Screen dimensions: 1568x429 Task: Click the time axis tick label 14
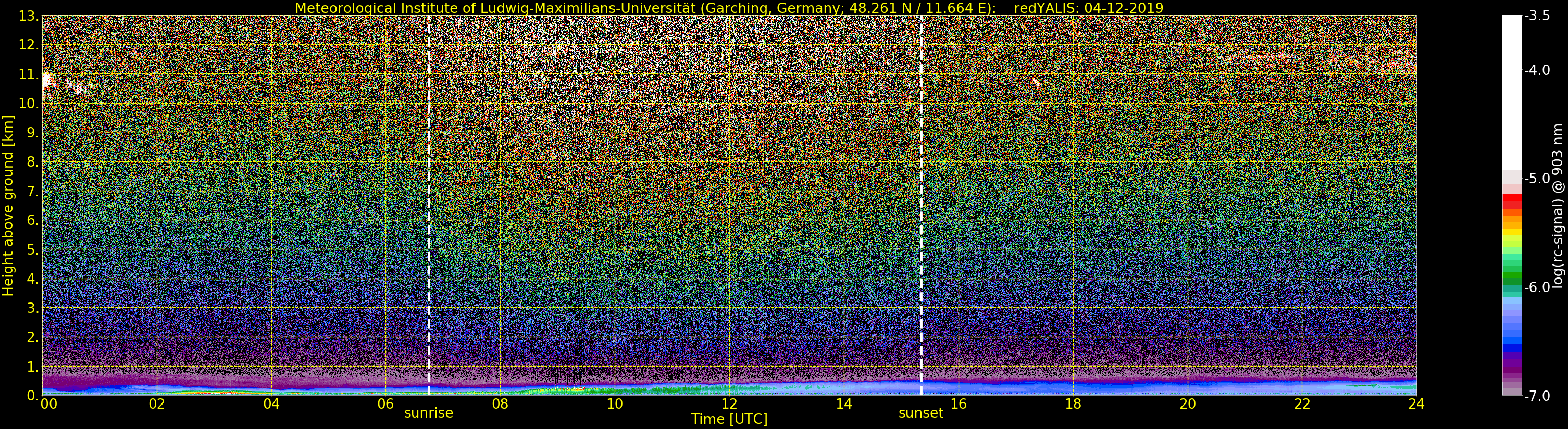click(844, 404)
